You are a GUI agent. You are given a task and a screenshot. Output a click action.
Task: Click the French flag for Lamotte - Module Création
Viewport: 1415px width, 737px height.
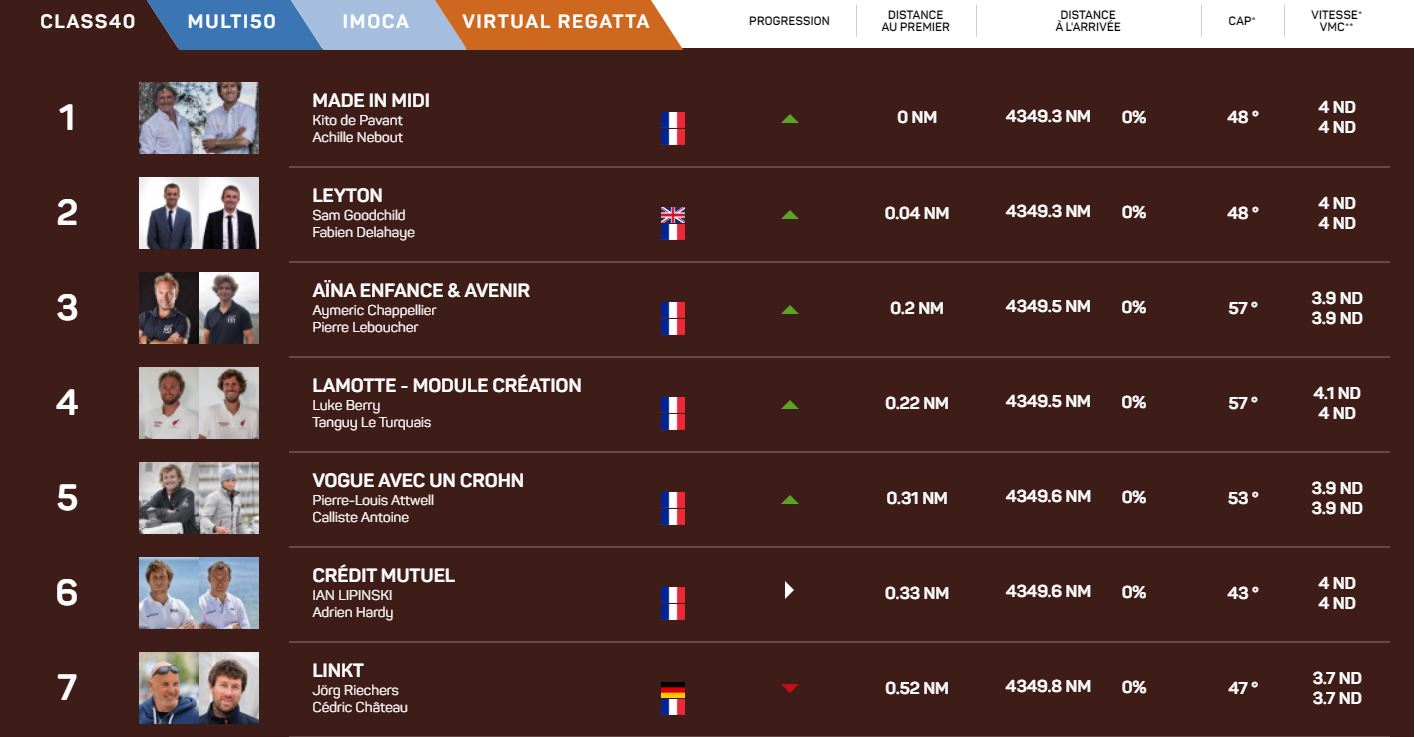673,413
